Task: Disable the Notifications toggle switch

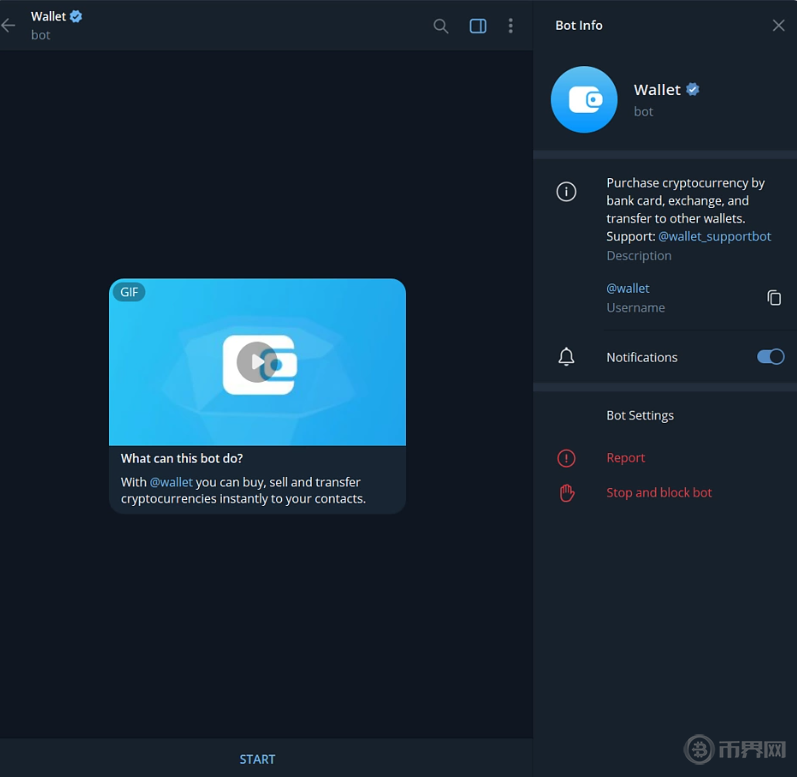Action: [770, 357]
